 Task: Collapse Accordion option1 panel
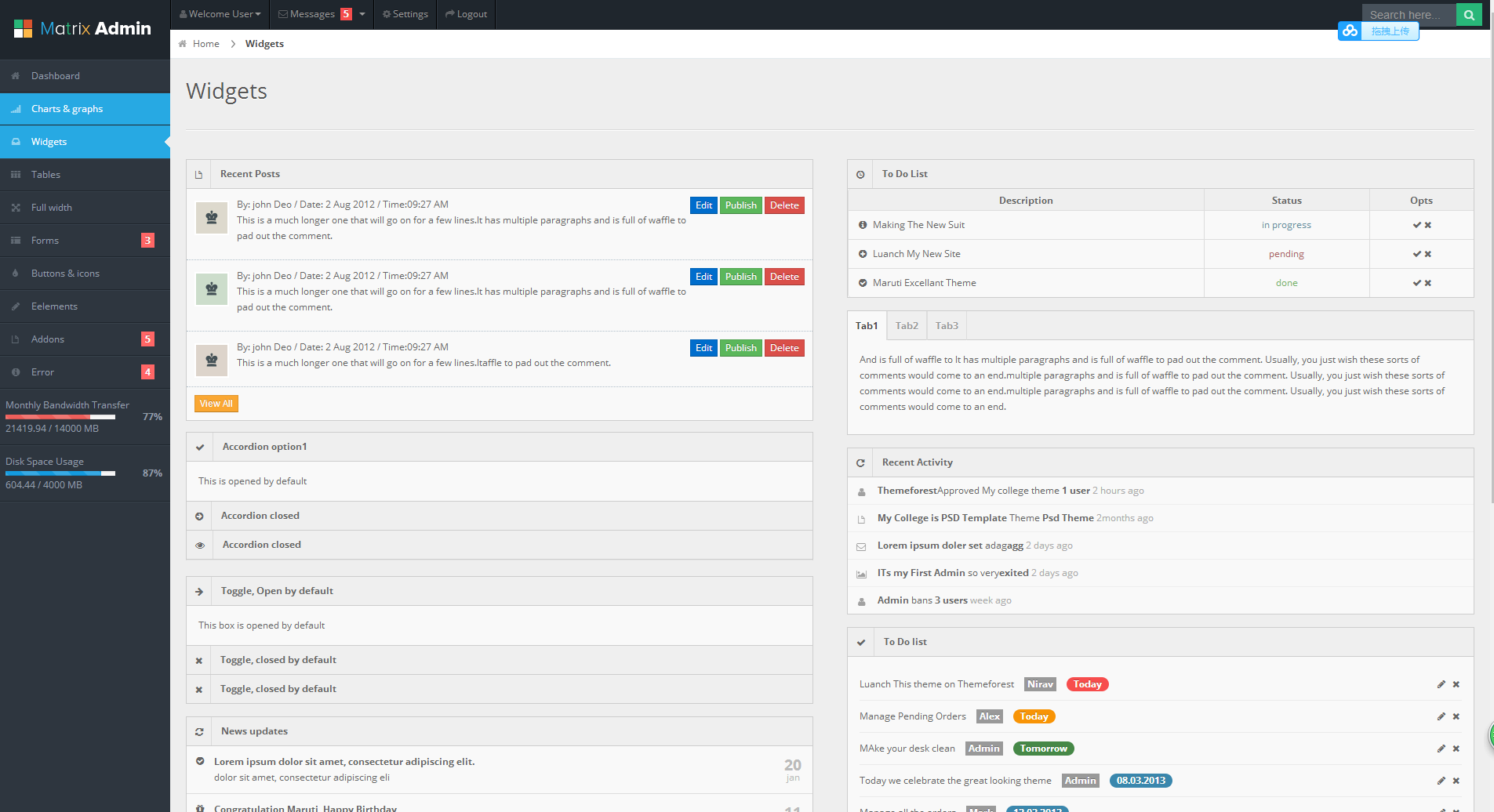[x=500, y=447]
